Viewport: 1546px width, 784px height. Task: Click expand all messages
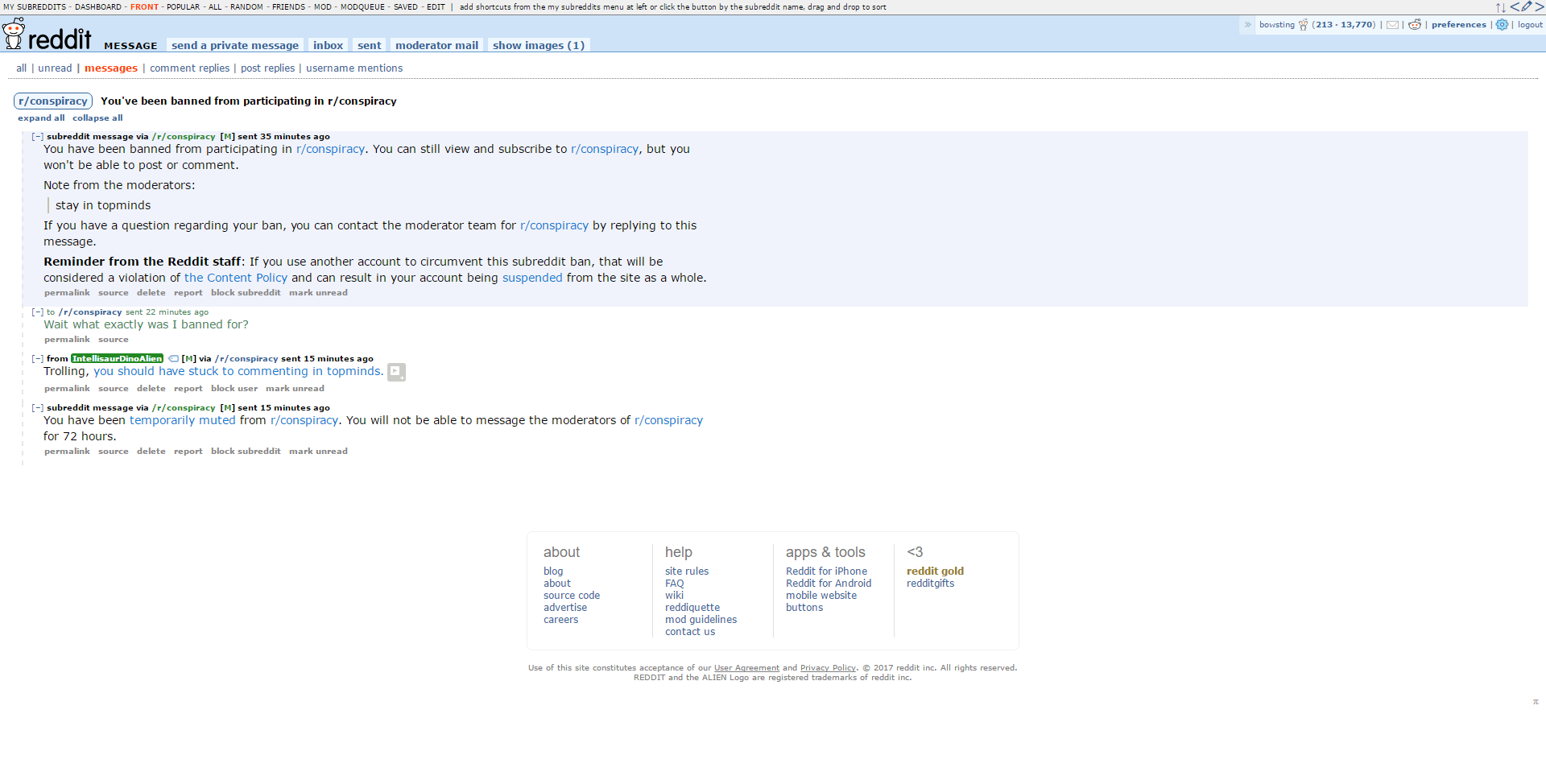[41, 118]
